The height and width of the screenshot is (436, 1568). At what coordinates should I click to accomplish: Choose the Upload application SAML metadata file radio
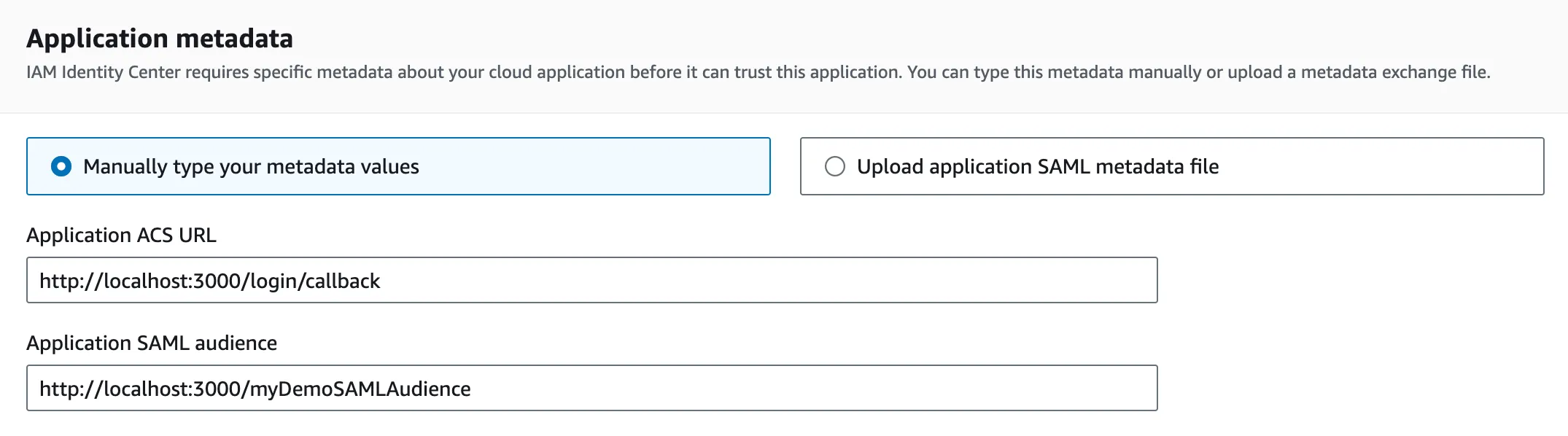click(834, 167)
